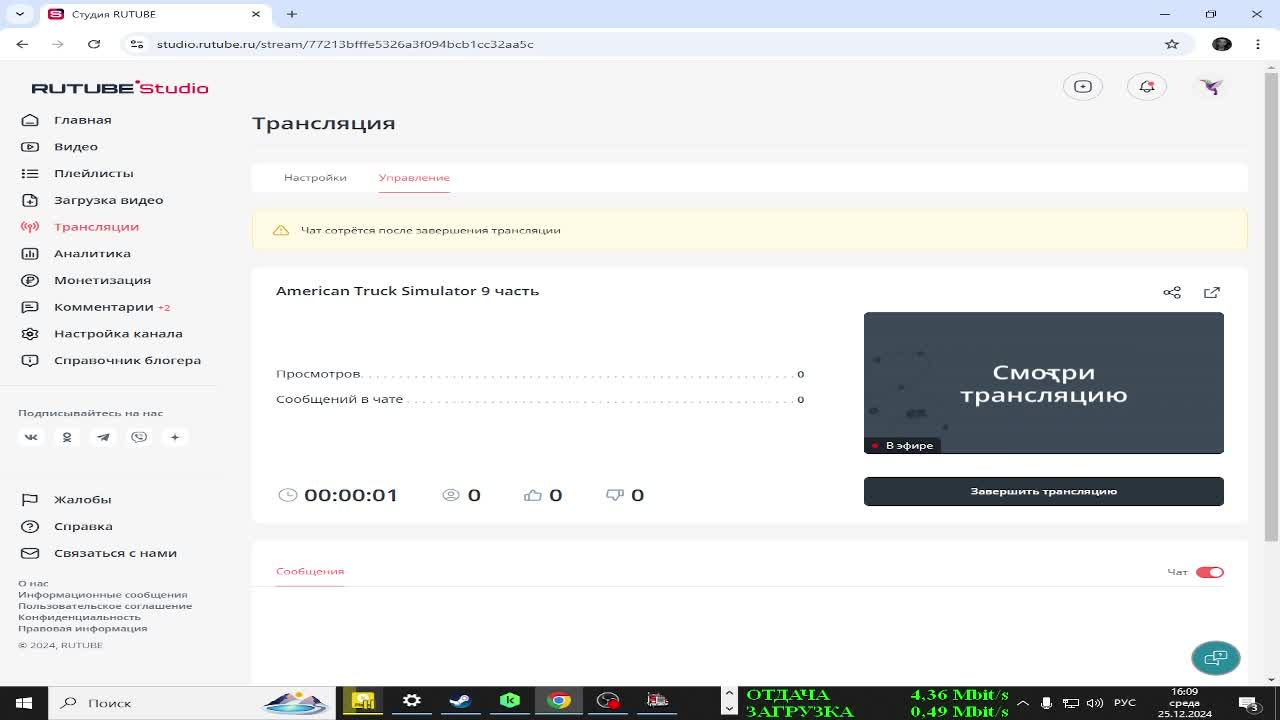Click the Odnoklassniki social icon
This screenshot has width=1280, height=720.
67,437
